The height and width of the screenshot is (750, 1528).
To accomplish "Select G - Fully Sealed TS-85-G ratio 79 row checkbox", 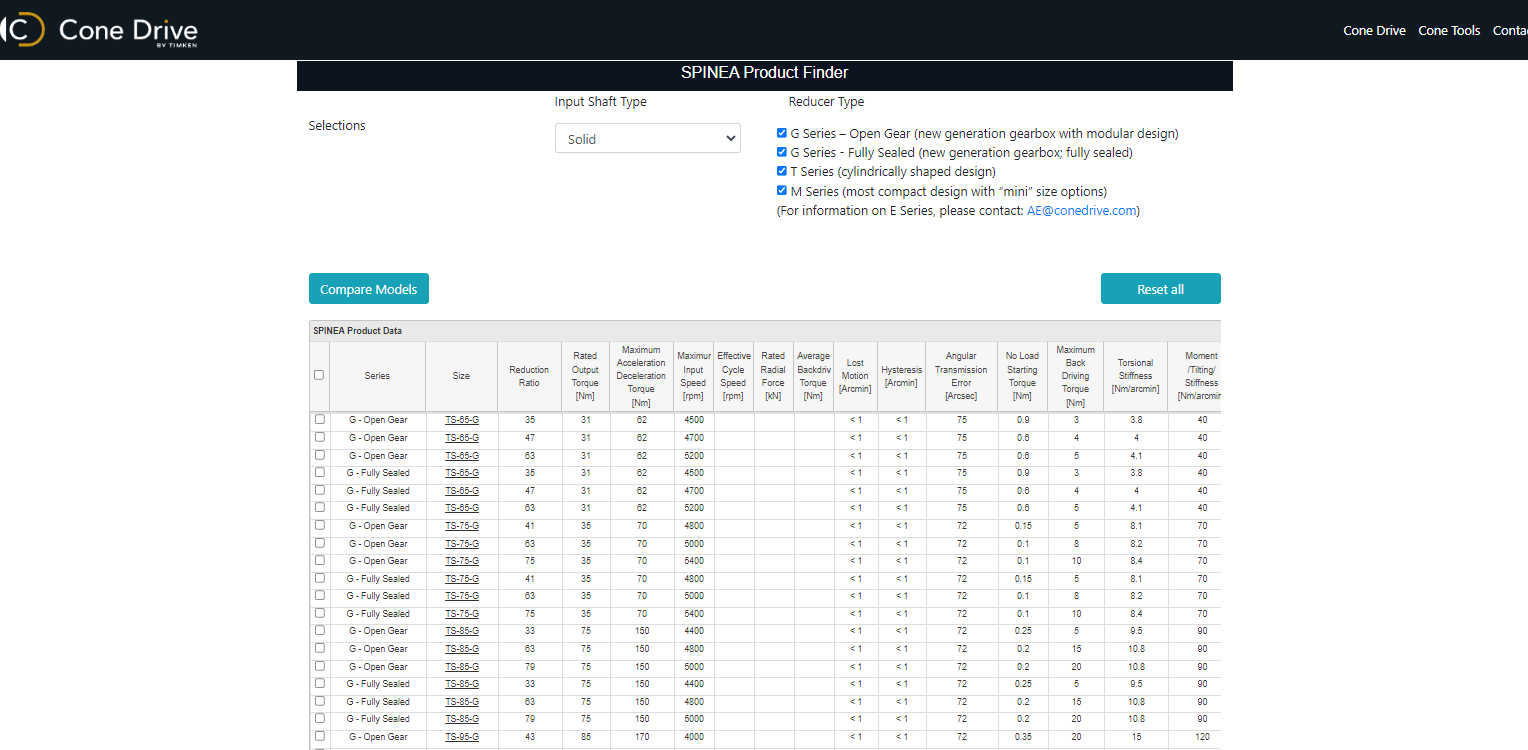I will tap(320, 718).
